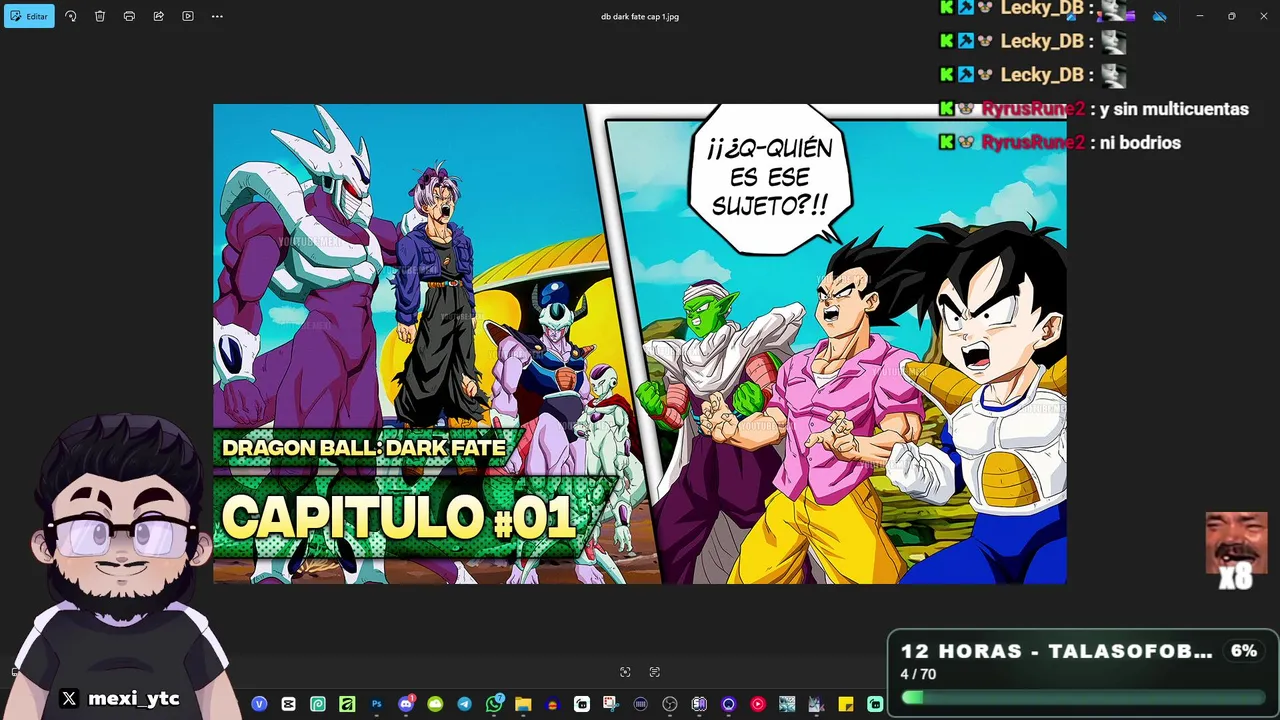Screen dimensions: 1280x720
Task: Click the scan text icon below image
Action: point(655,672)
